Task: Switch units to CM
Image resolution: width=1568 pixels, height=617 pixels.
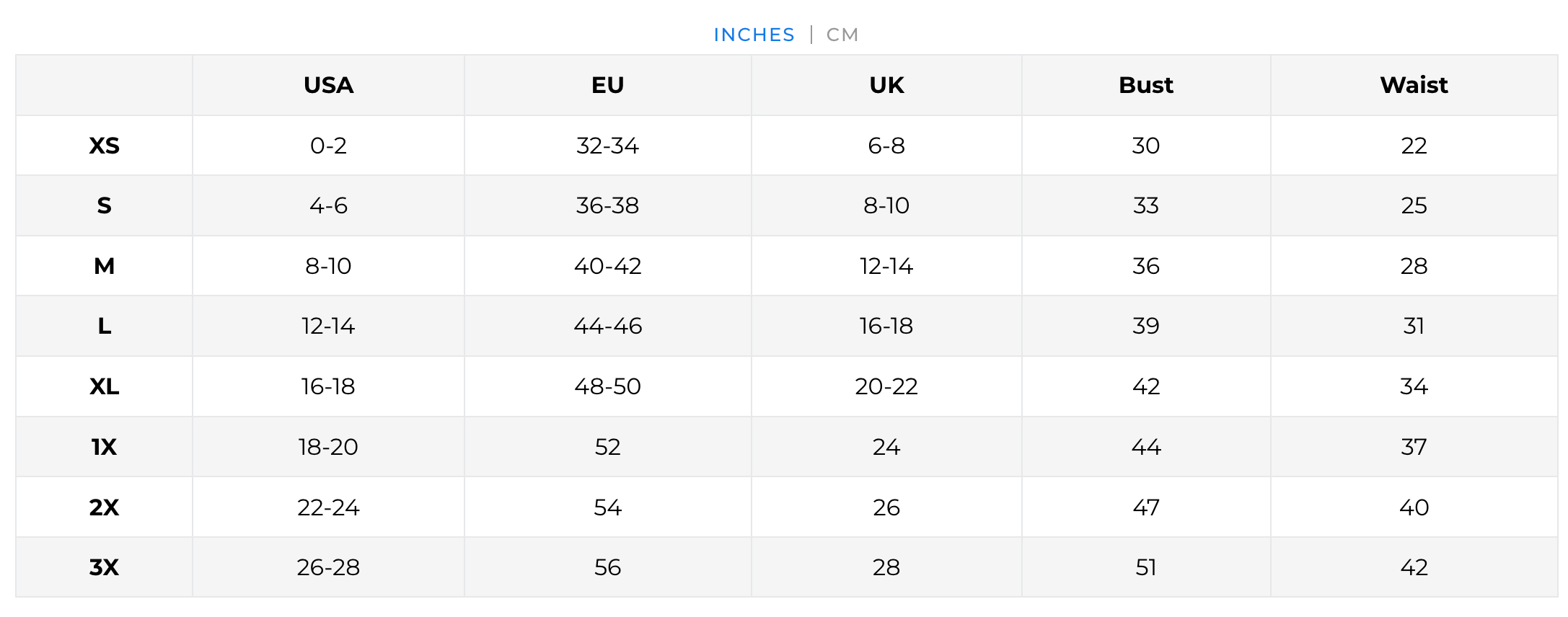Action: (x=842, y=35)
